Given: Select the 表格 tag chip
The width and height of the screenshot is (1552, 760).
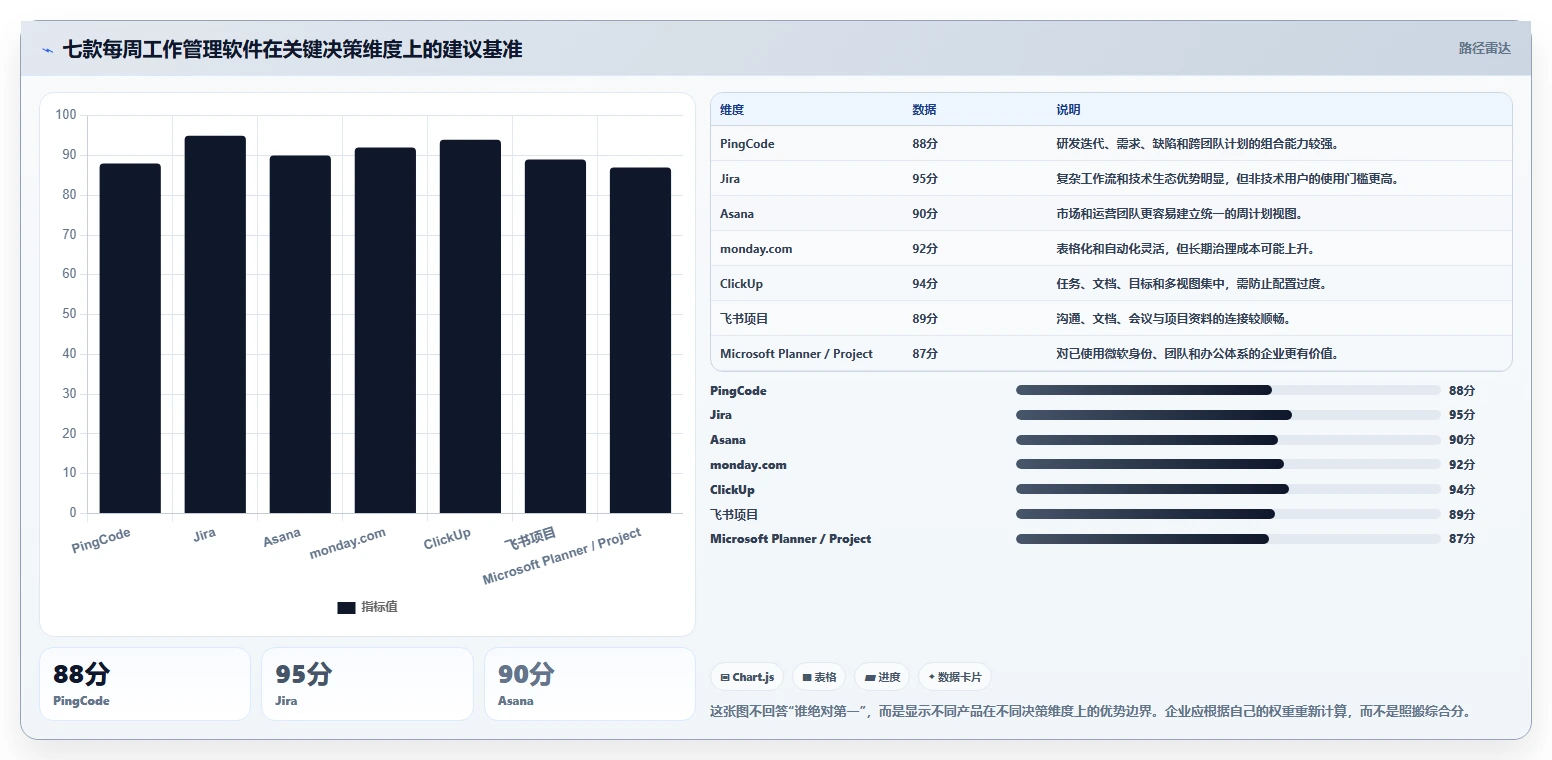Looking at the screenshot, I should pos(819,677).
